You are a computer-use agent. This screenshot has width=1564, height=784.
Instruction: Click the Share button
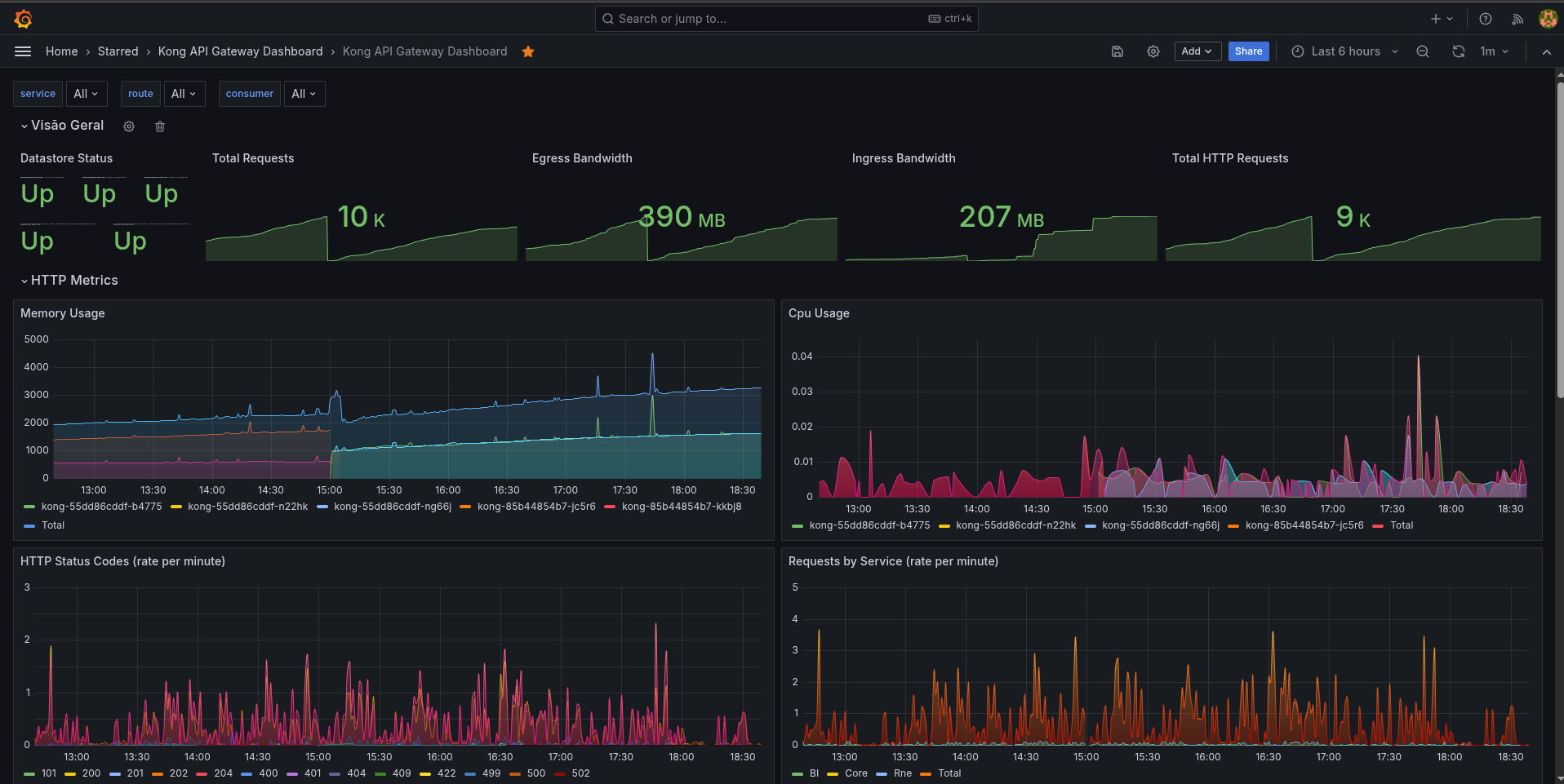pyautogui.click(x=1249, y=51)
